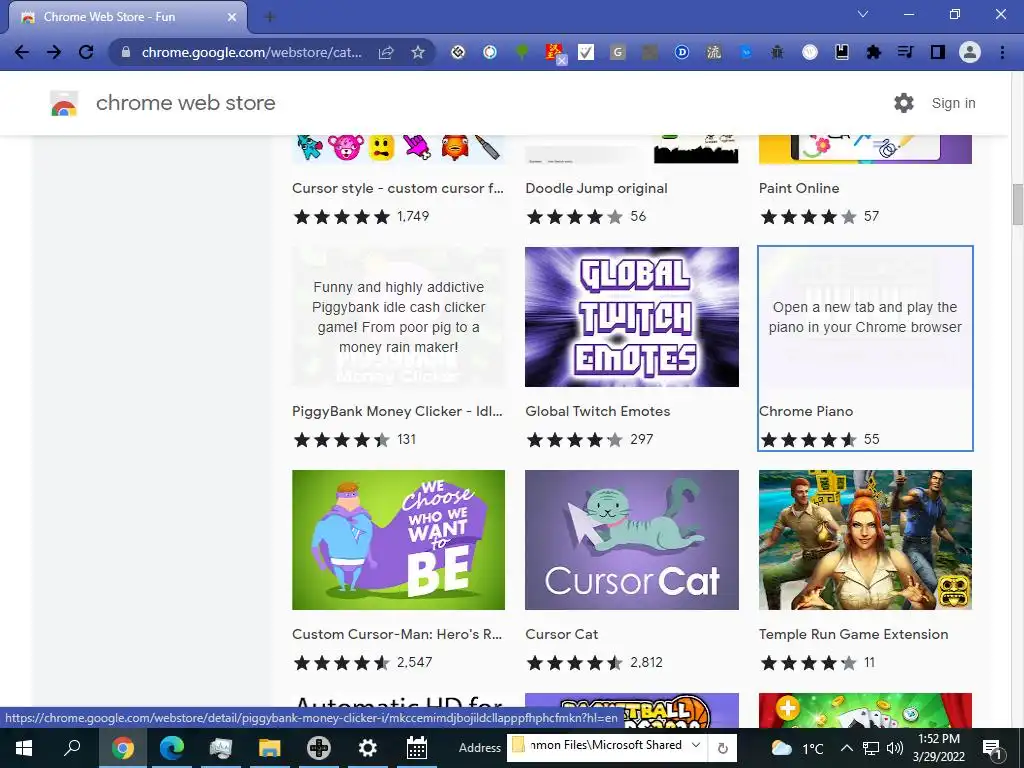This screenshot has width=1024, height=768.
Task: Click the Custom Cursor-Man: Hero's title
Action: coord(397,634)
